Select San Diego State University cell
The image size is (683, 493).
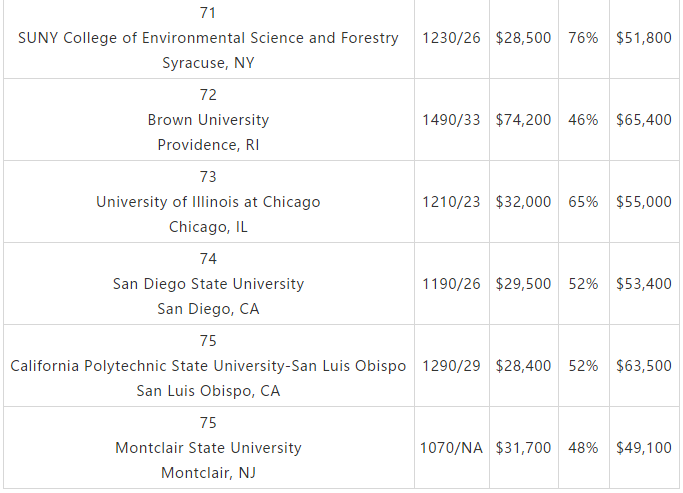[x=209, y=284]
